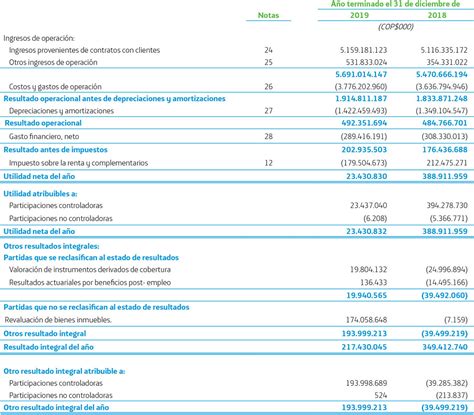Click the value (3.776.202.960)
The height and width of the screenshot is (415, 474).
pos(361,87)
